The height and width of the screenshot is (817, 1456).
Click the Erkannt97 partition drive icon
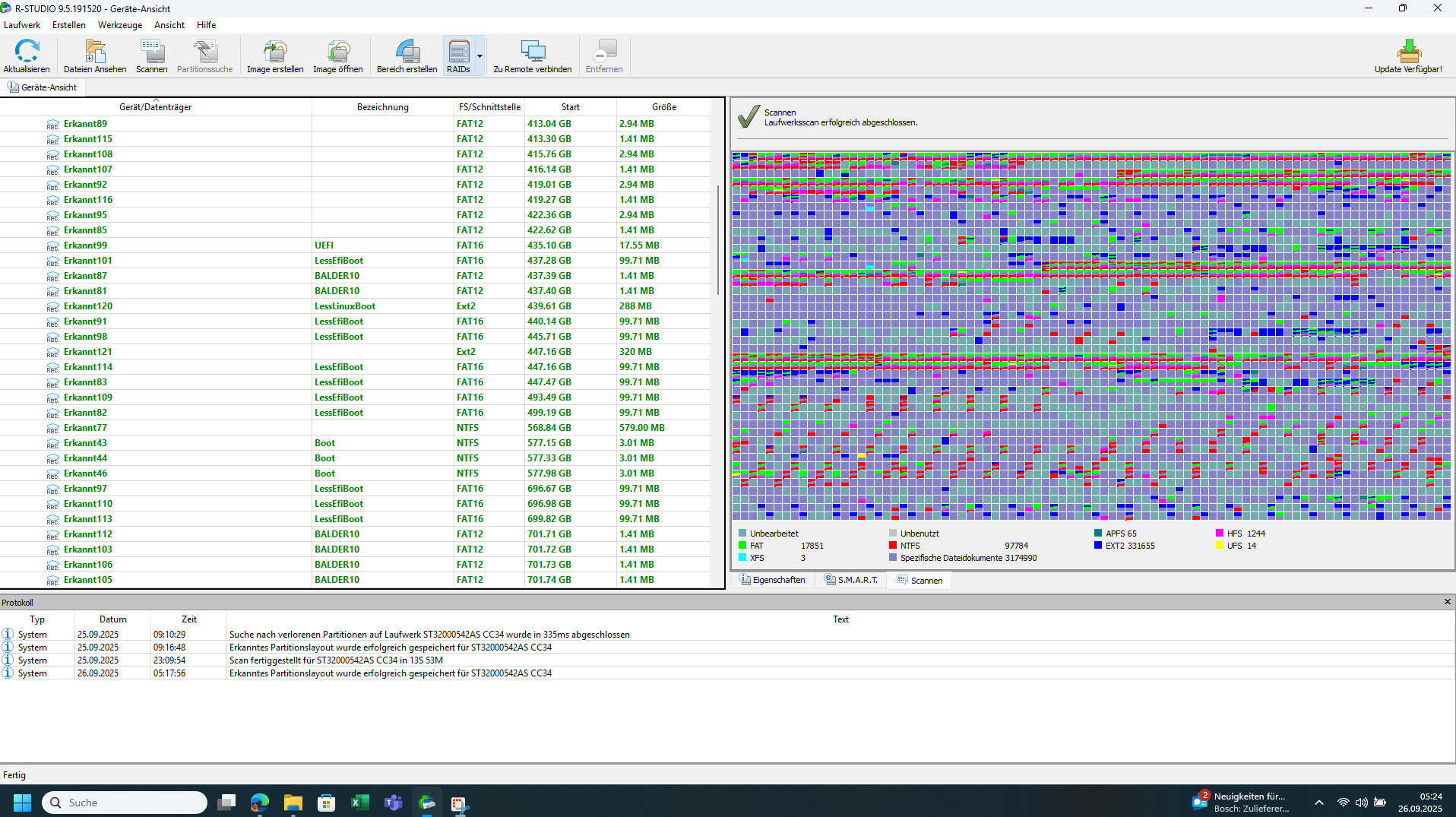point(52,489)
